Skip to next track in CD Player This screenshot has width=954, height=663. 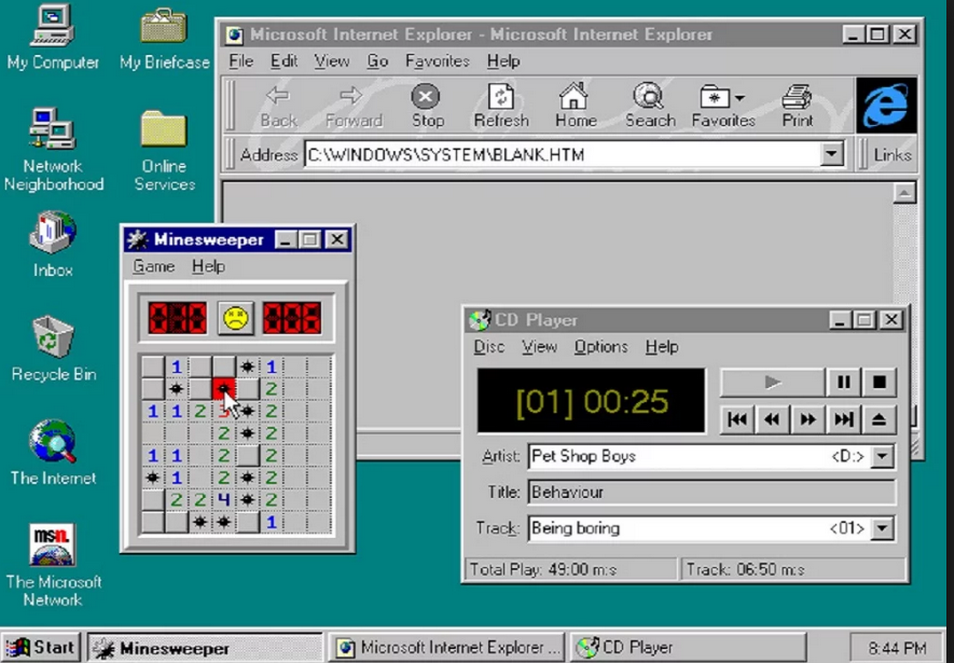(843, 419)
